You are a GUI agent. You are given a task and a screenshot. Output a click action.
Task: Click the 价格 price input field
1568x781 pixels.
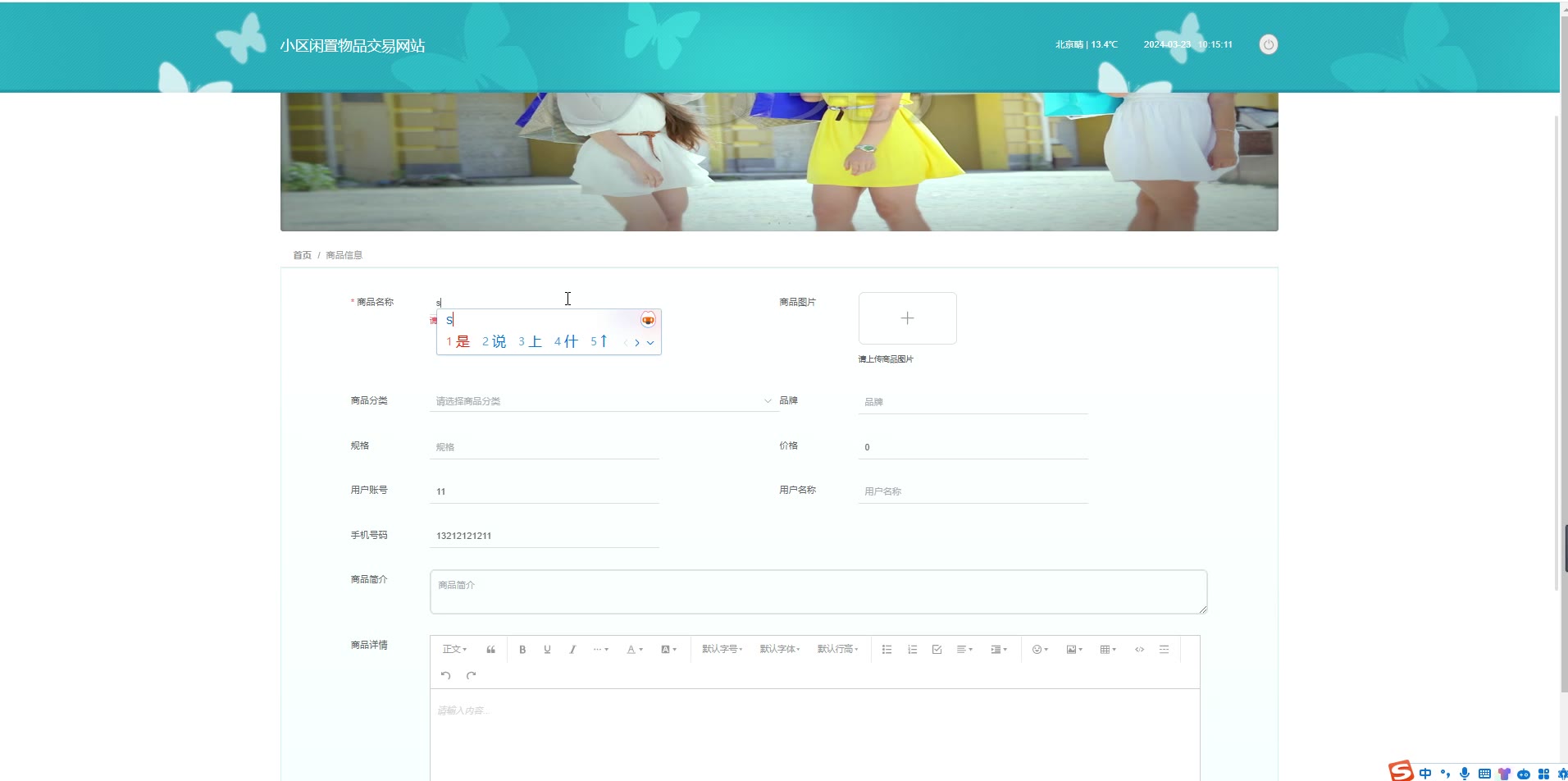973,447
